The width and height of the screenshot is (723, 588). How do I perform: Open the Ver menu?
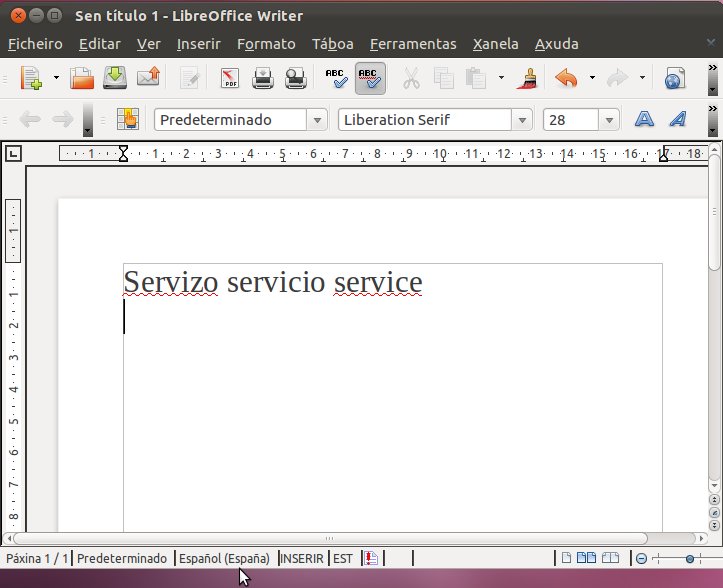tap(148, 44)
